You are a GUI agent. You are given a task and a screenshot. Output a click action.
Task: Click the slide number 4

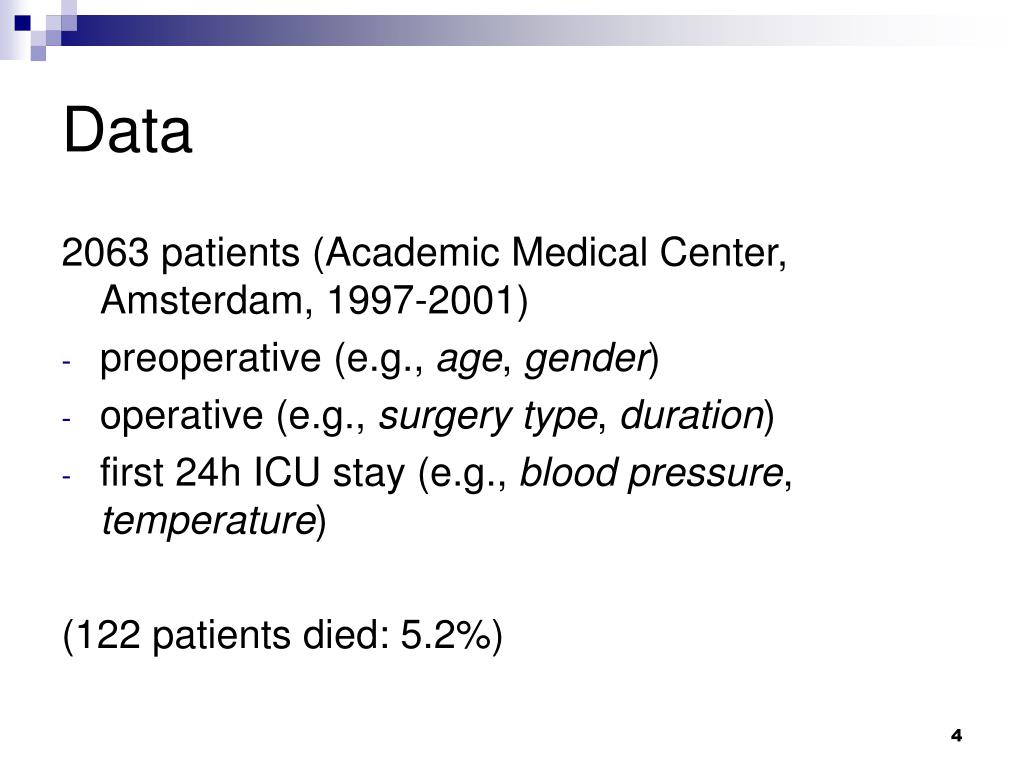coord(957,735)
